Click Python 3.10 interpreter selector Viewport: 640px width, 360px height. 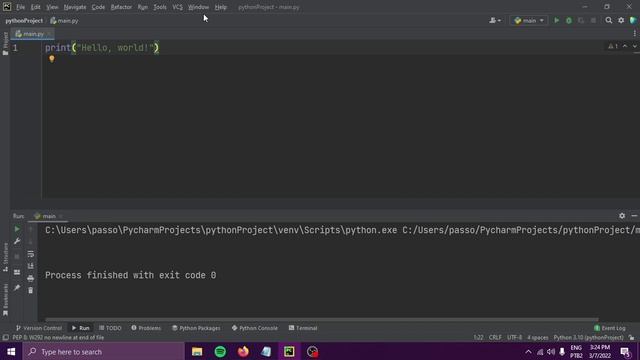[588, 338]
